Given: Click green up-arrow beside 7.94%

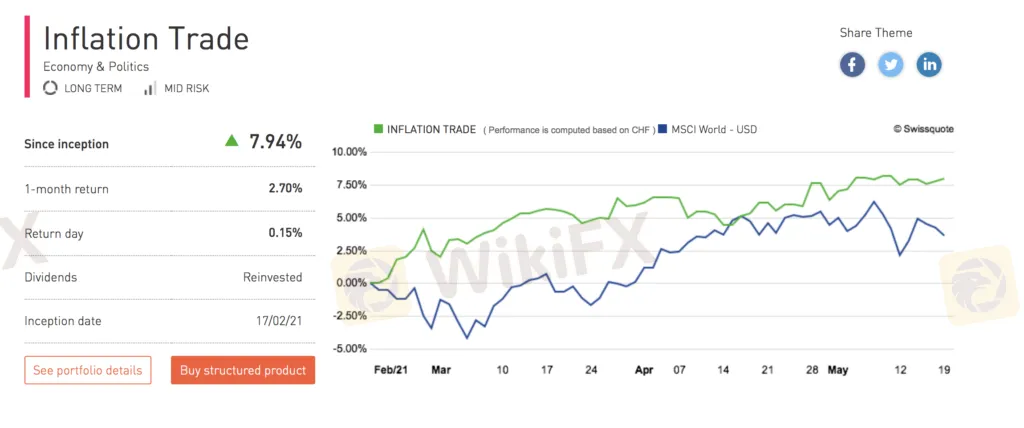Looking at the screenshot, I should [232, 141].
